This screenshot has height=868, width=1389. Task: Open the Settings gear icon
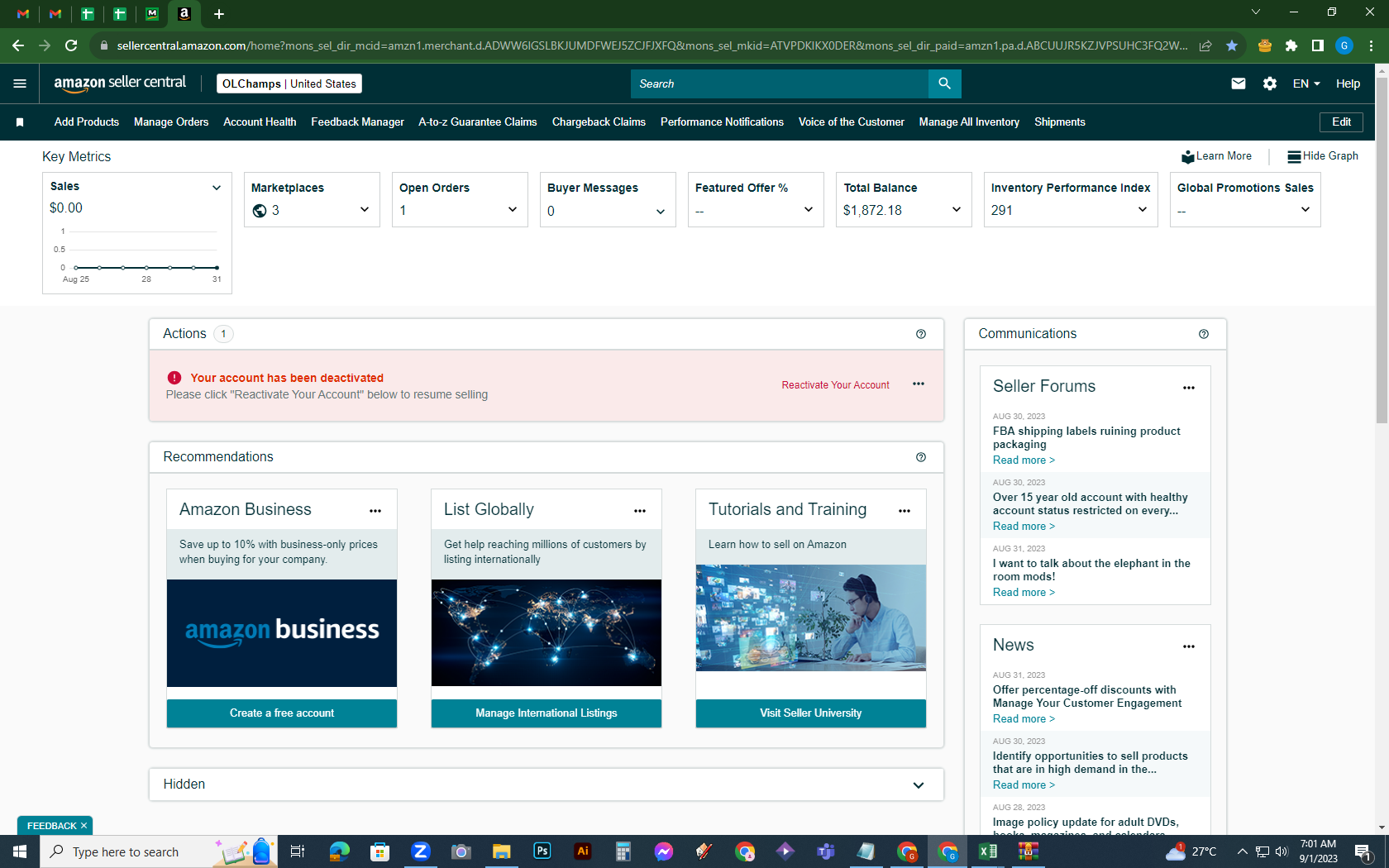[x=1270, y=83]
